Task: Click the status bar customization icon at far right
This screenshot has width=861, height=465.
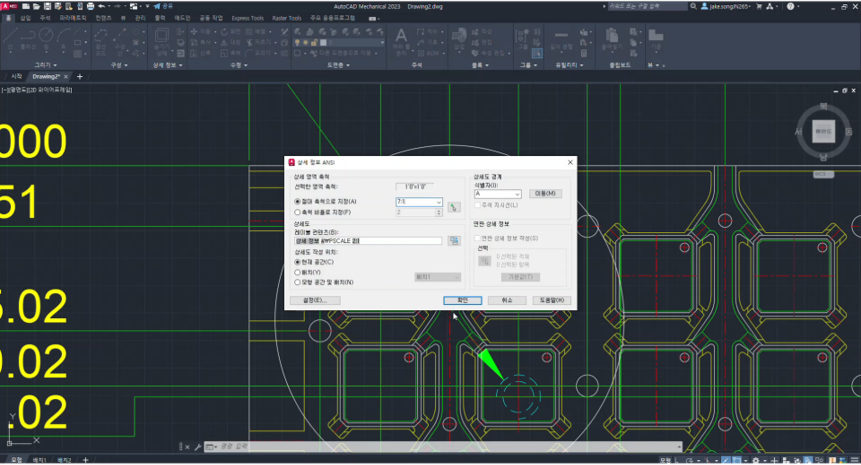Action: [x=855, y=460]
